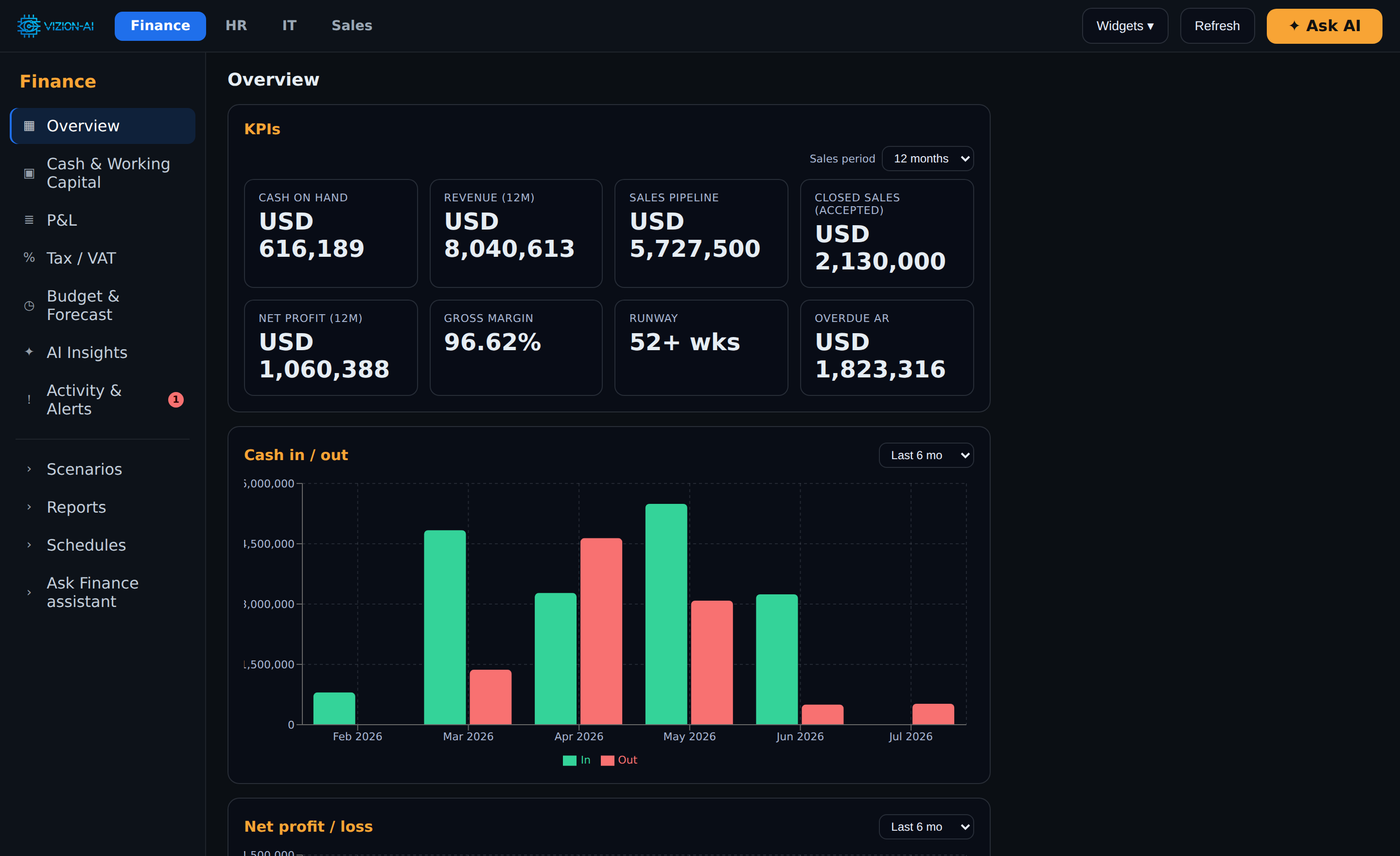Viewport: 1400px width, 856px height.
Task: Click the Activity & Alerts exclamation icon
Action: tap(29, 400)
